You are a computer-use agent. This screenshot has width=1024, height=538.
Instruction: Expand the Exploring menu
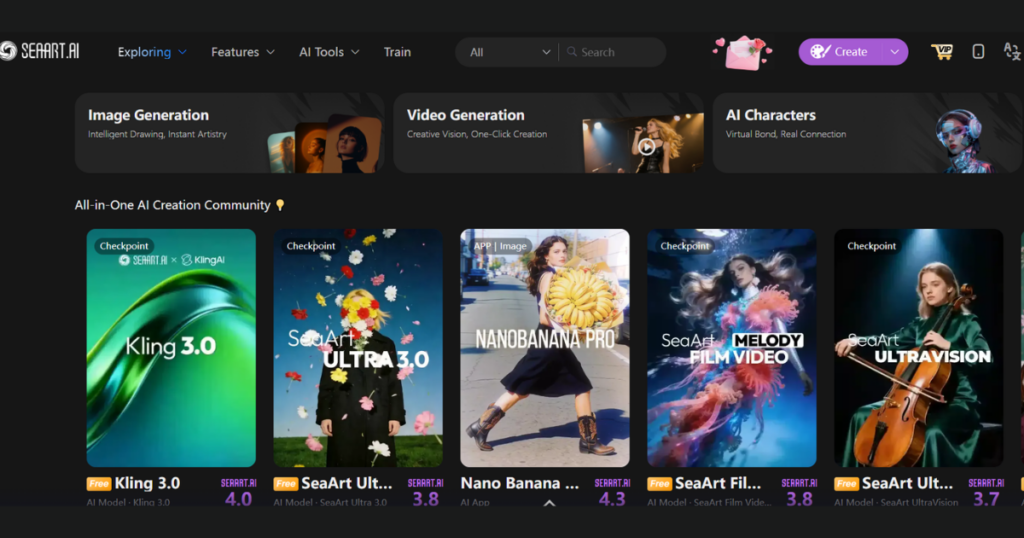click(152, 52)
